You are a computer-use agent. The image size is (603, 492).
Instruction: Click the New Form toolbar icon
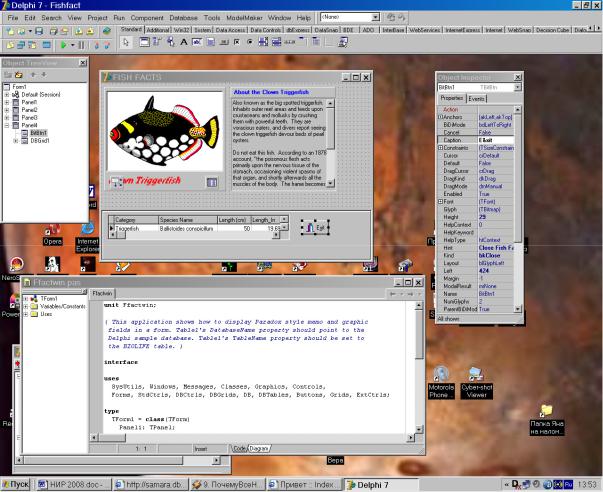[47, 45]
